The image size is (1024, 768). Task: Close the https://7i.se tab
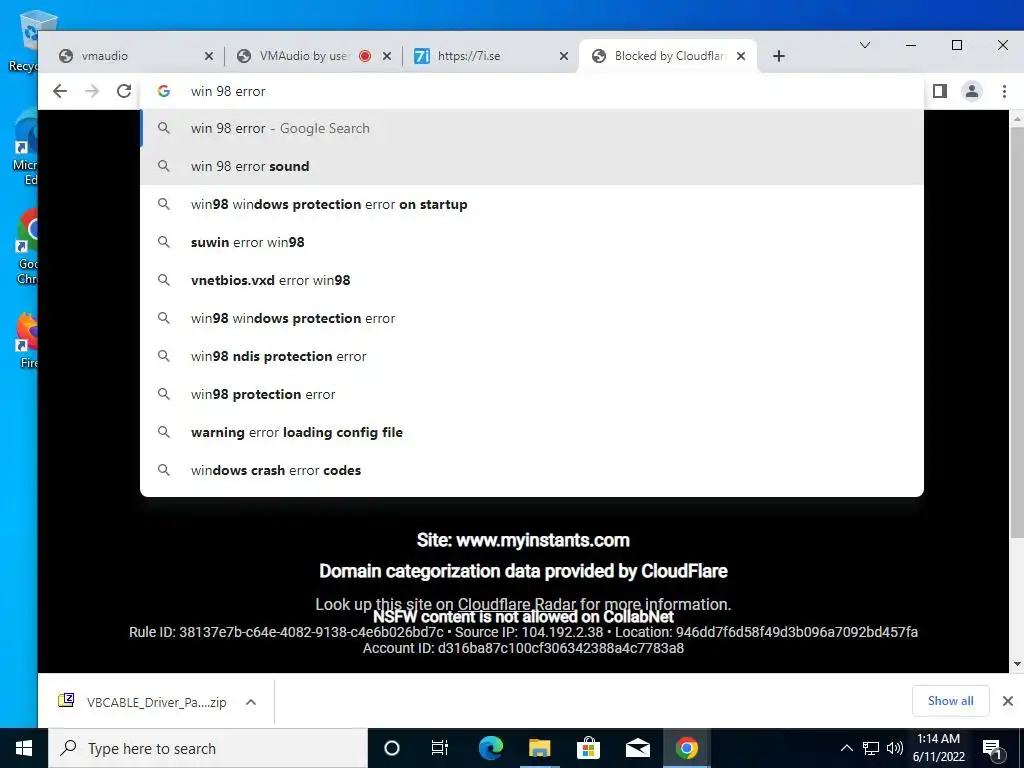[564, 56]
